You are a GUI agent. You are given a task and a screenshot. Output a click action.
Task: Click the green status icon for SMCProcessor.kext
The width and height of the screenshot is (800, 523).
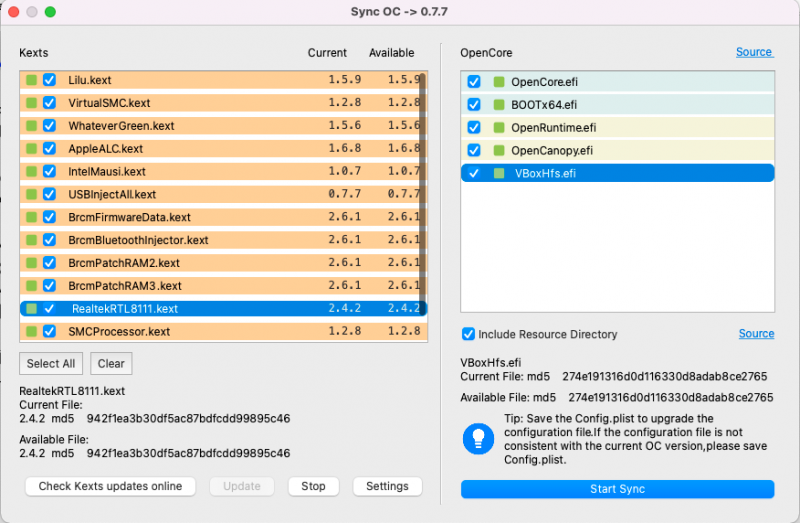(x=32, y=332)
